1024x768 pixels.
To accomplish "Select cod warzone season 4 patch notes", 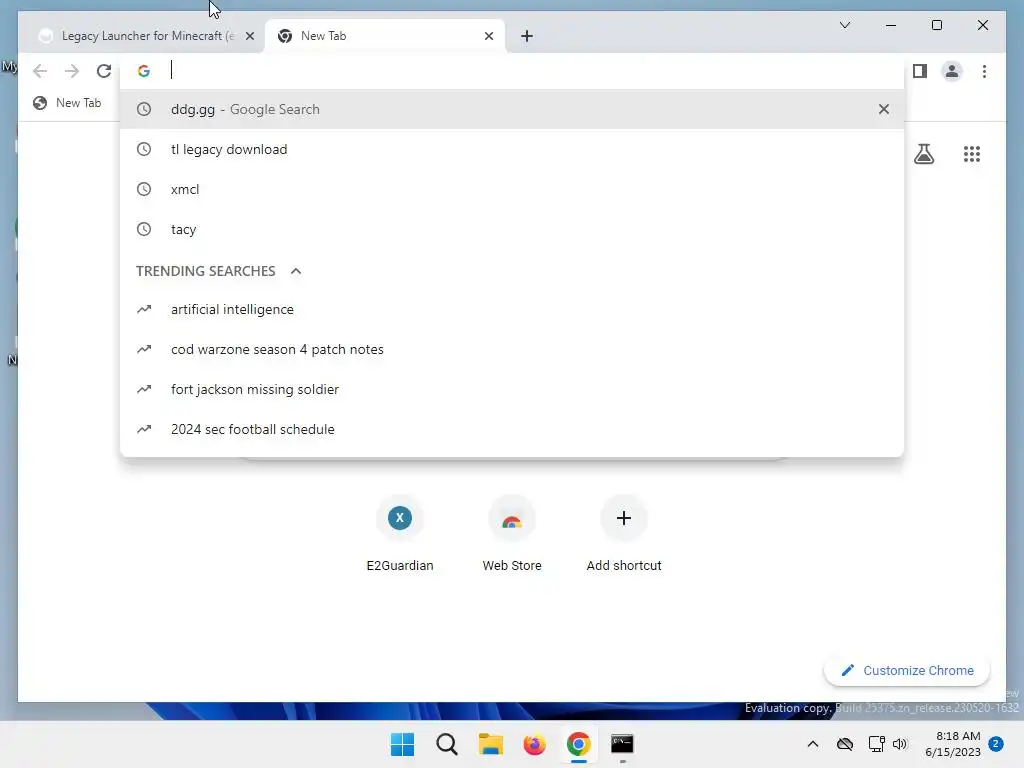I will (512, 349).
